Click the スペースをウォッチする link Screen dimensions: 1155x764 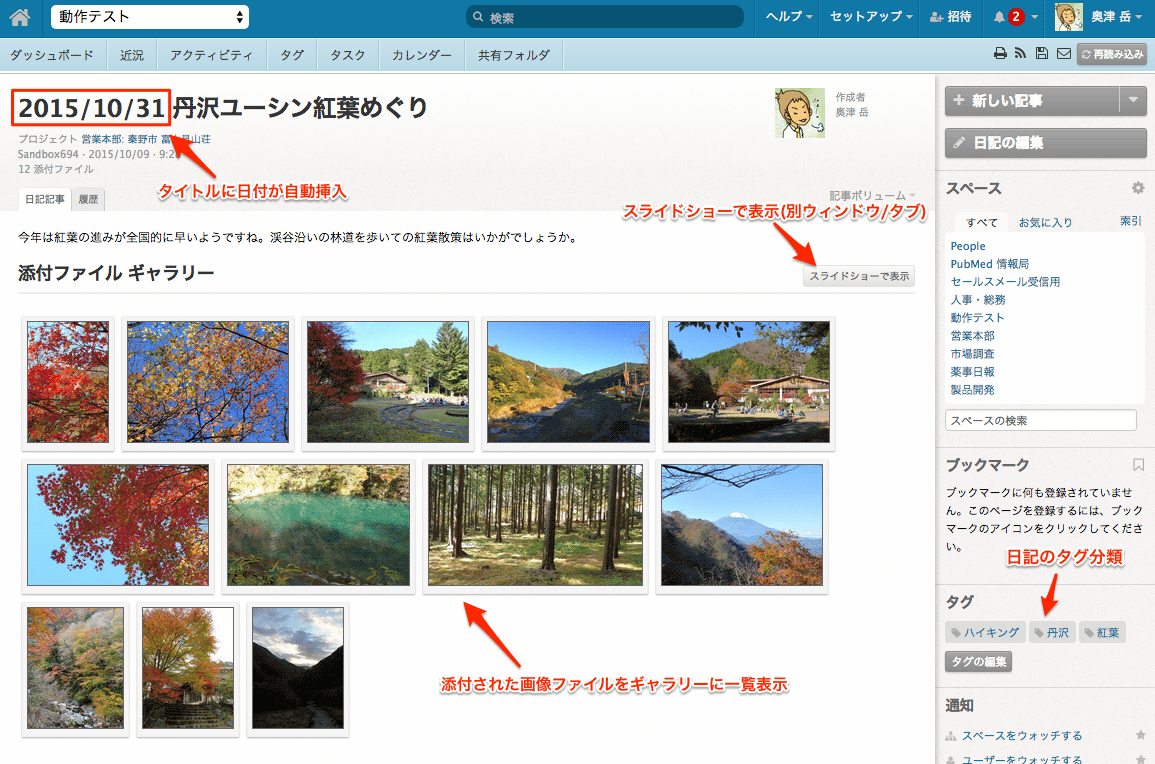tap(1022, 735)
